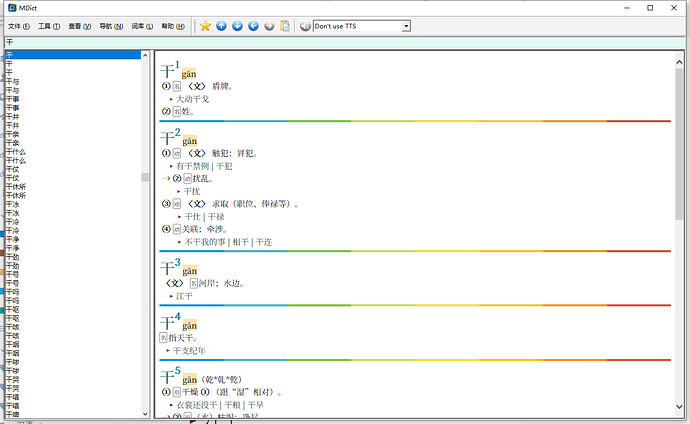This screenshot has height=424, width=690.
Task: Click the definition pane scrollbar down arrow
Action: [680, 413]
